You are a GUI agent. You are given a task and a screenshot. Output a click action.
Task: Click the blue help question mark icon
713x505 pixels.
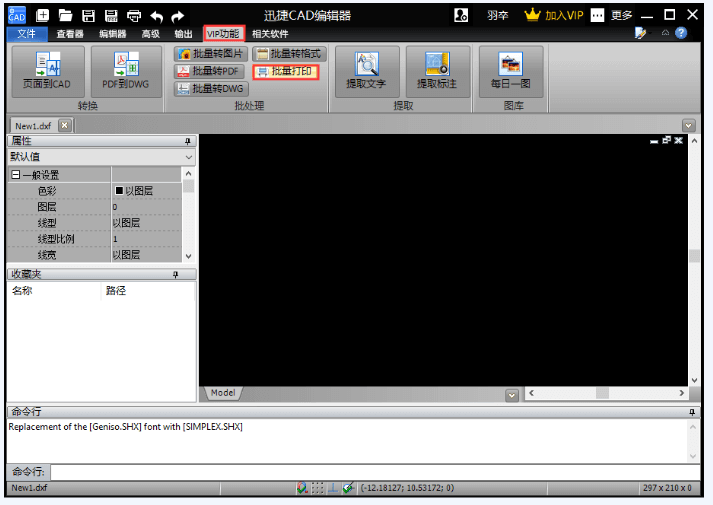[x=681, y=33]
